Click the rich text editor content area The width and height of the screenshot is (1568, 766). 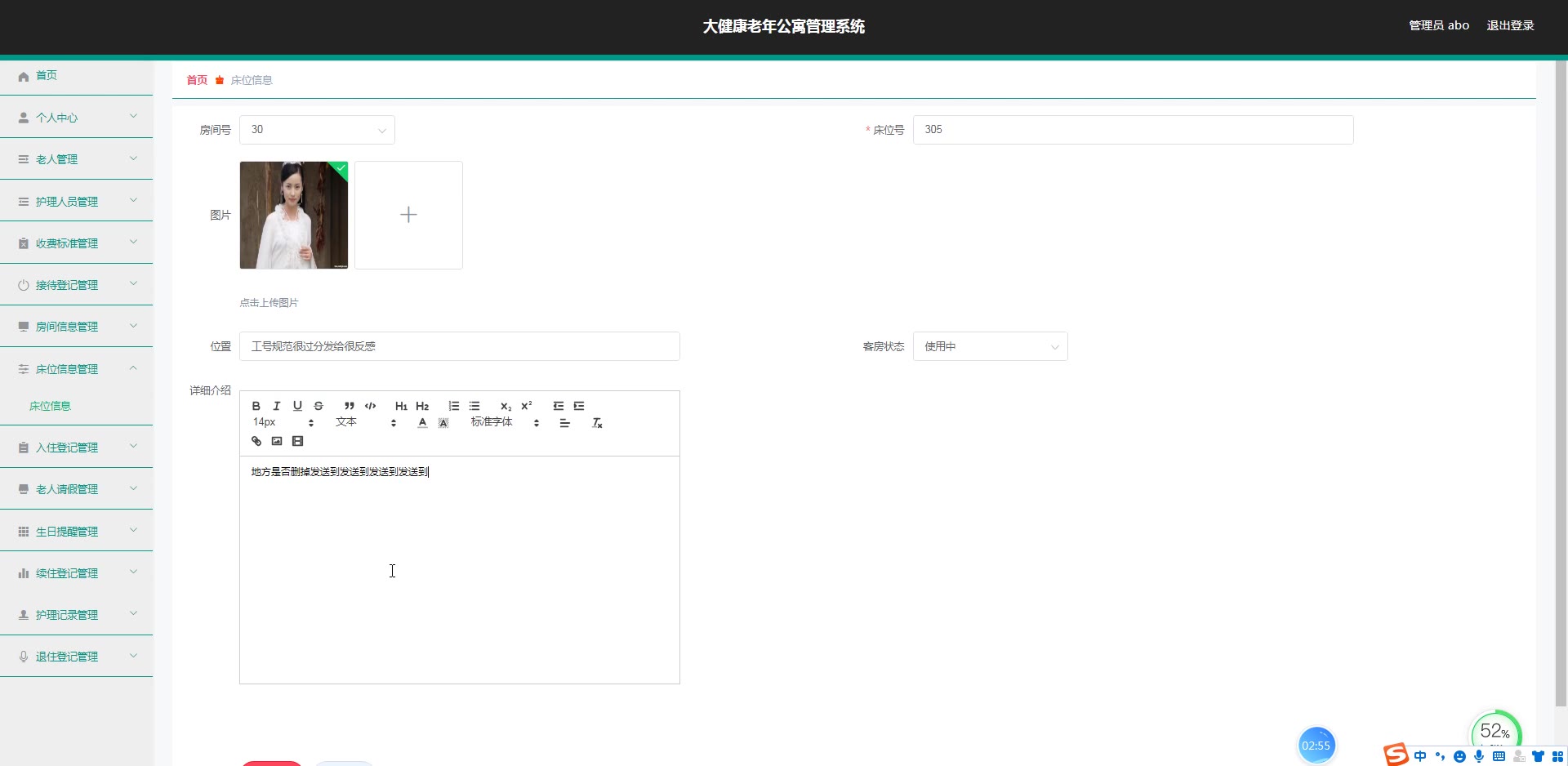[459, 569]
